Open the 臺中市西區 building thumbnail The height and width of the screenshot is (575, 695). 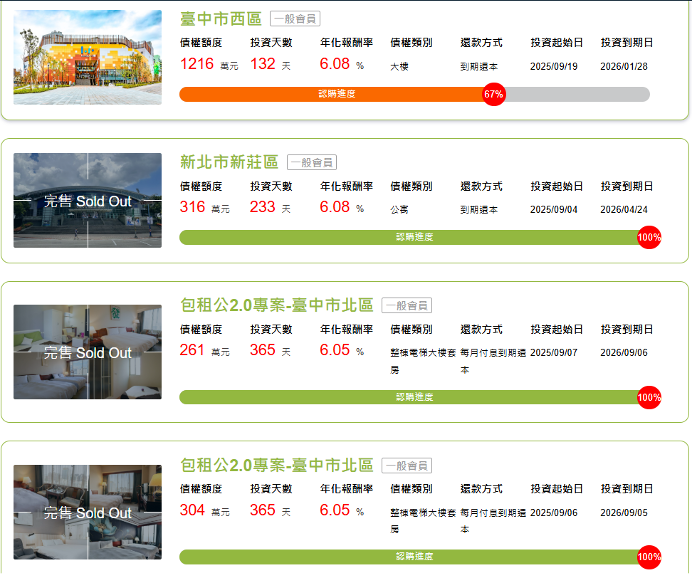point(87,57)
